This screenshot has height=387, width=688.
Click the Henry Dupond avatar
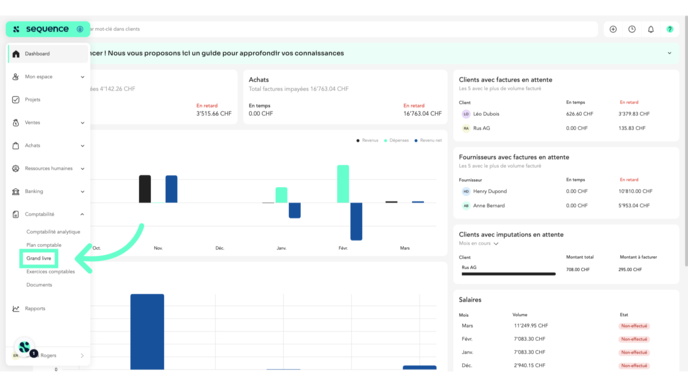(x=466, y=191)
